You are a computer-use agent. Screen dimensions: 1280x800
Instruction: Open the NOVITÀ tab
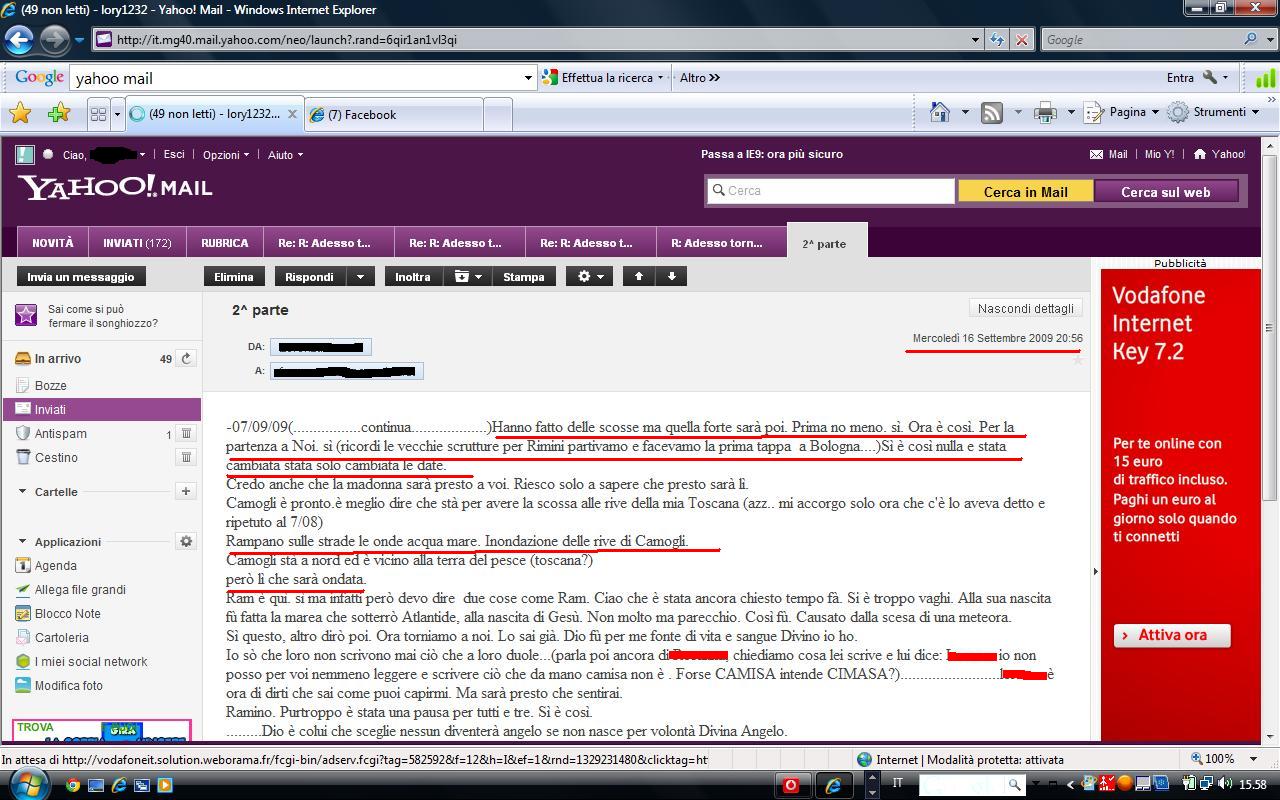tap(53, 243)
